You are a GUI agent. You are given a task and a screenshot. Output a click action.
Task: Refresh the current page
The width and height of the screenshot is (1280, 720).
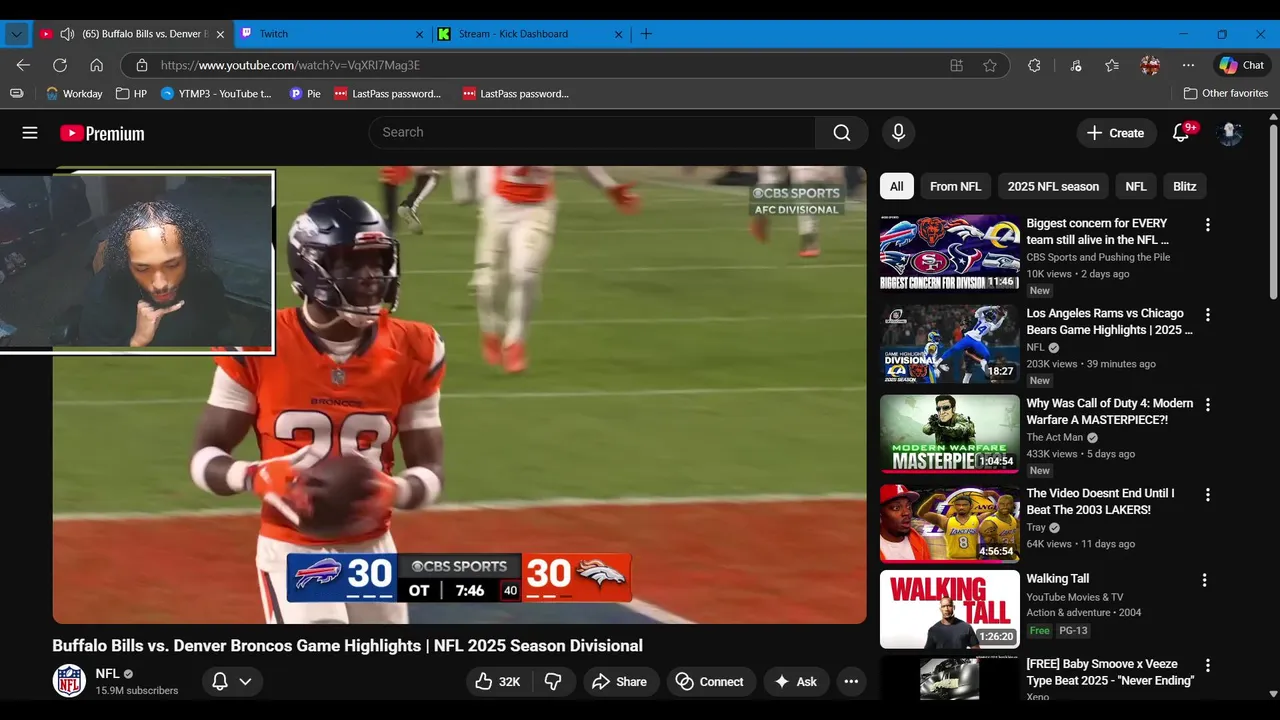pyautogui.click(x=60, y=65)
